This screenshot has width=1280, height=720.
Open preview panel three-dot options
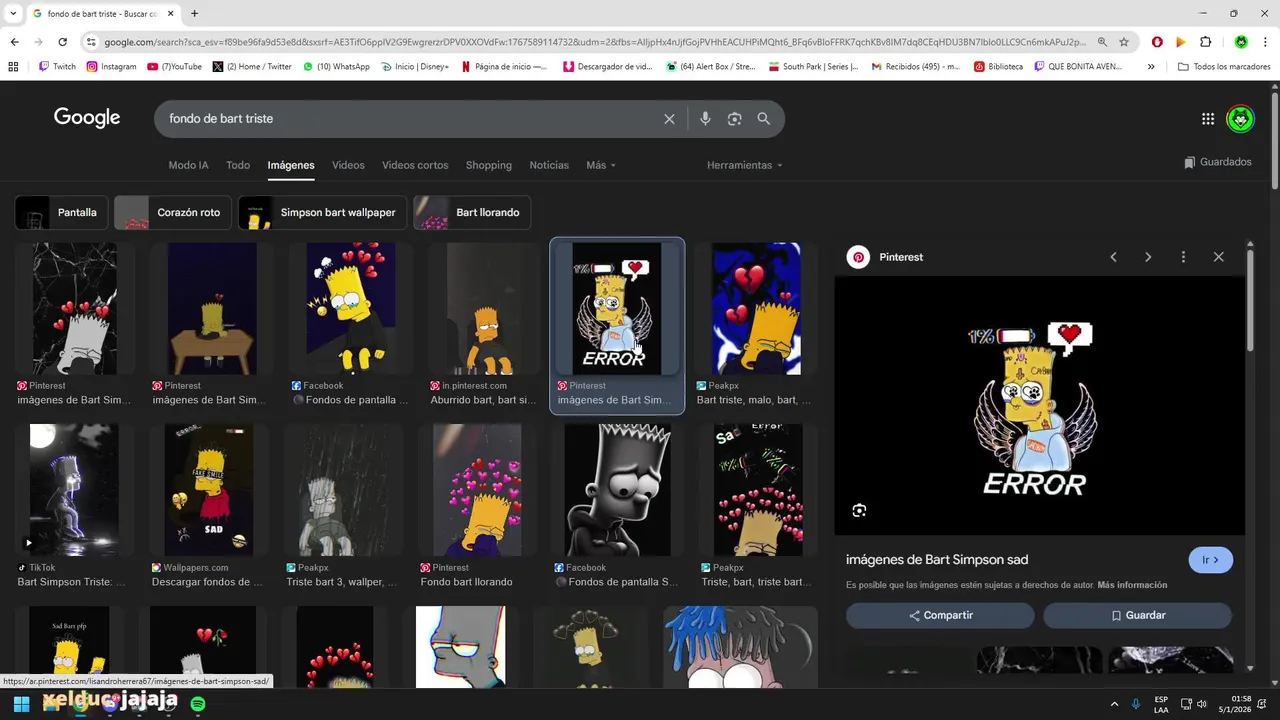click(1183, 257)
